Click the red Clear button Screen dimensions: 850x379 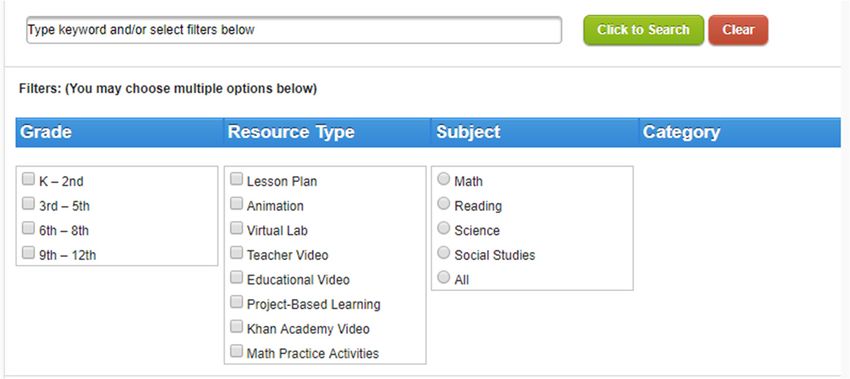tap(738, 30)
